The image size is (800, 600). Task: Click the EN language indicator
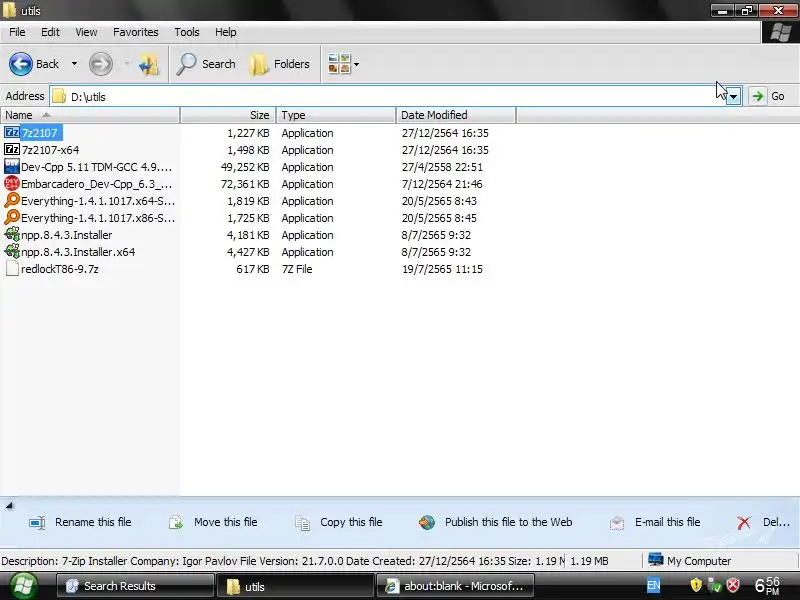click(653, 586)
